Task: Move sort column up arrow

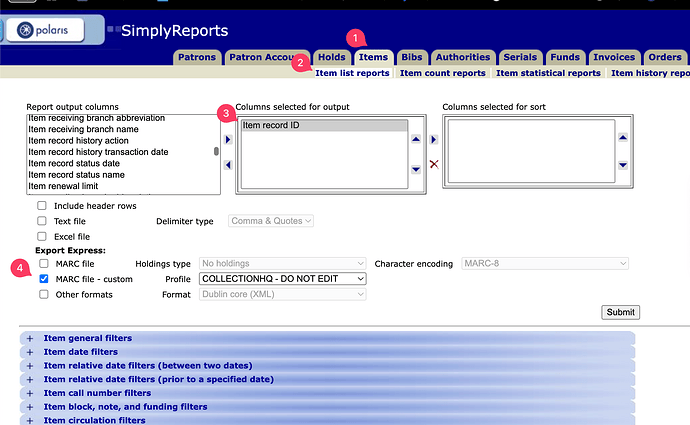Action: click(623, 137)
